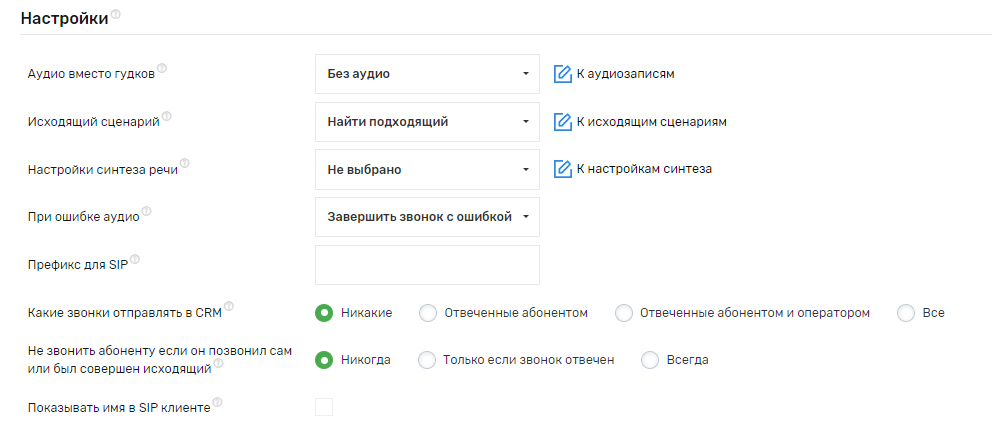Click the edit icon beside 'К исходящим сценариям'
992x429 pixels.
pos(563,122)
